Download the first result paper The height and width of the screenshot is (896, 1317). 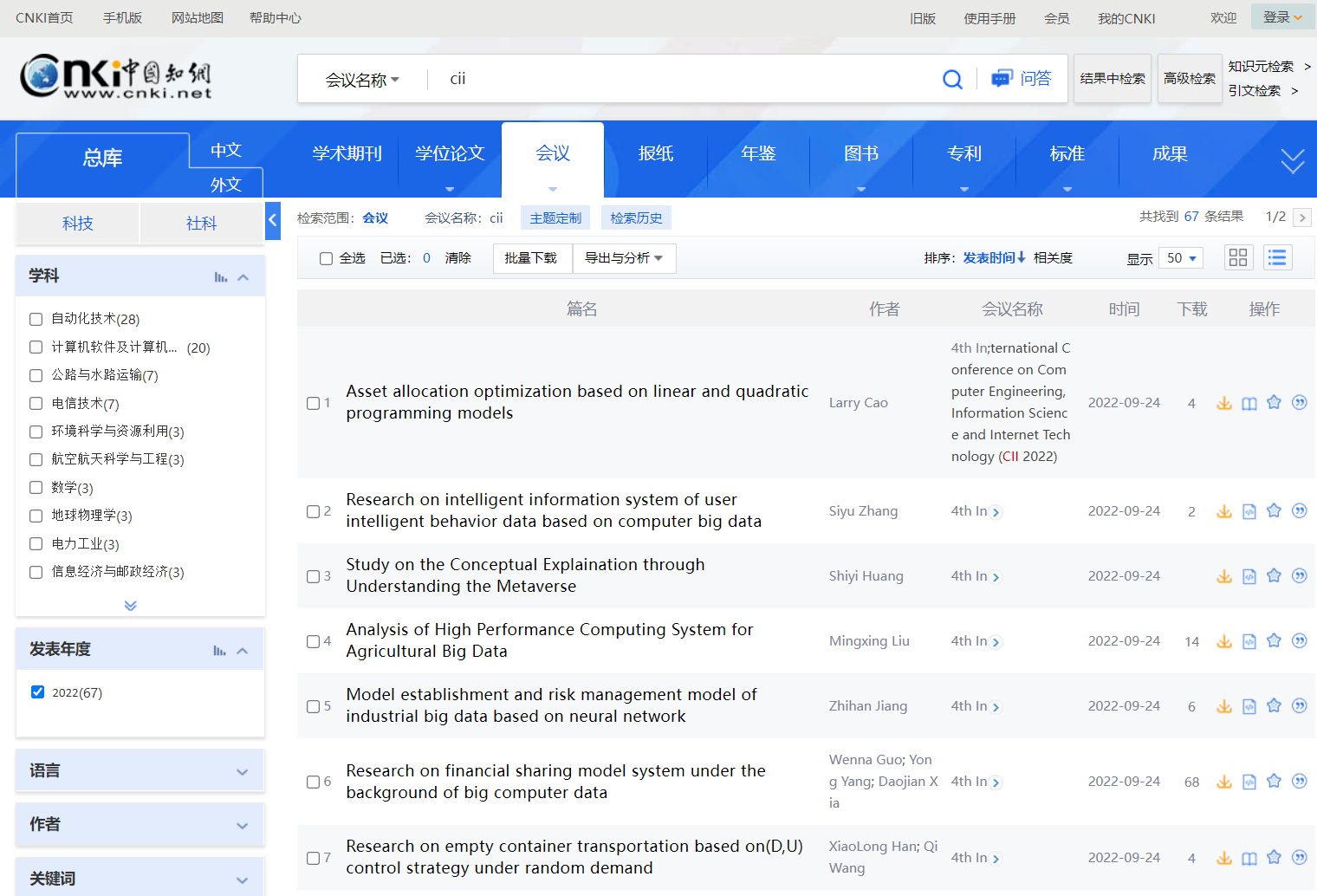tap(1223, 403)
